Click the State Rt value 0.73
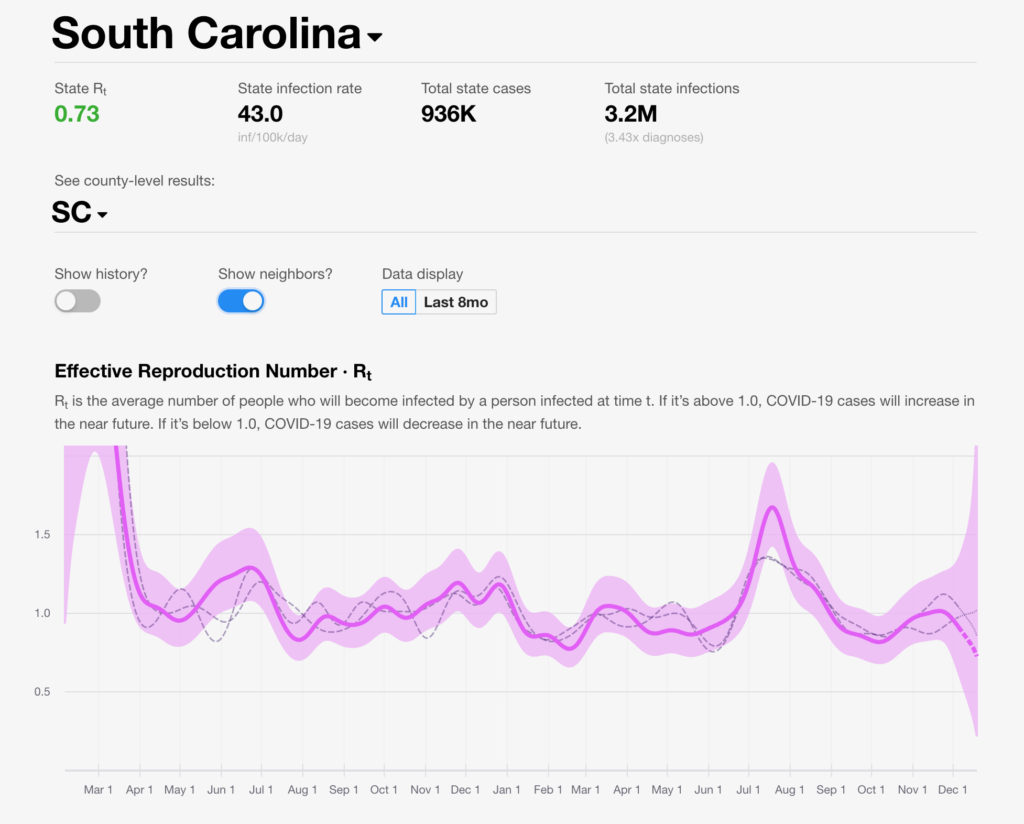1024x824 pixels. 77,114
